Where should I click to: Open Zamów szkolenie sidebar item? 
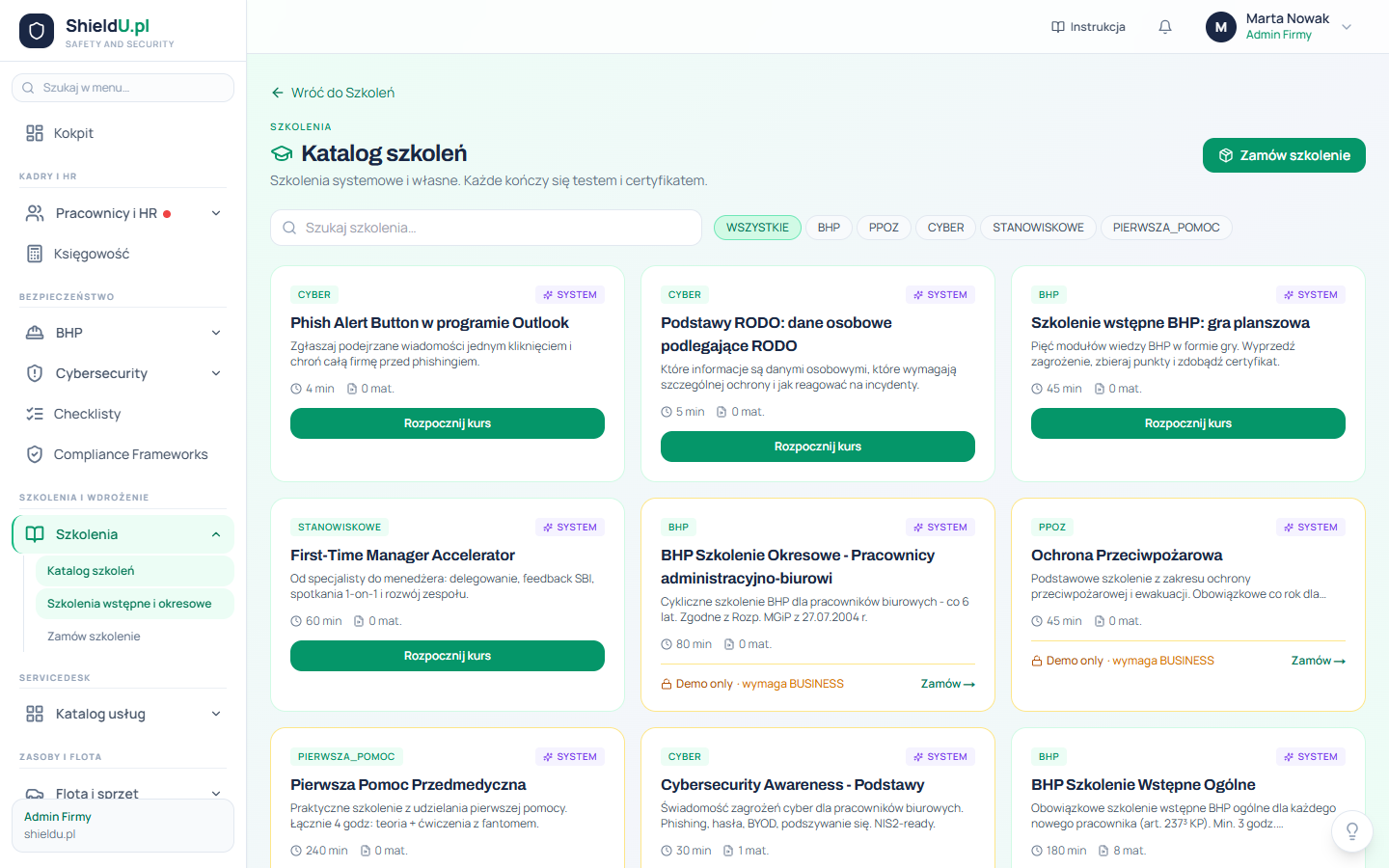pos(134,637)
